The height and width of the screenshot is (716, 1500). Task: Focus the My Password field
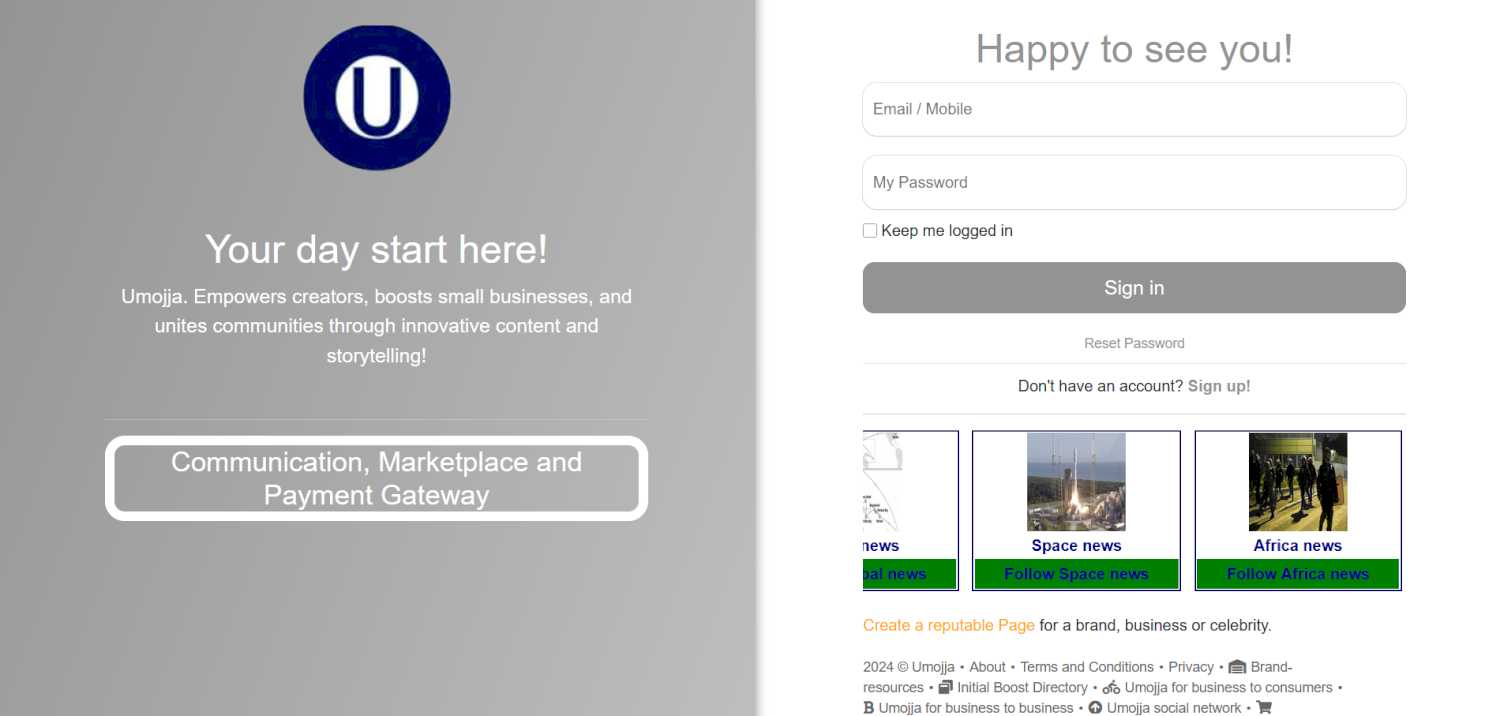(x=1134, y=182)
